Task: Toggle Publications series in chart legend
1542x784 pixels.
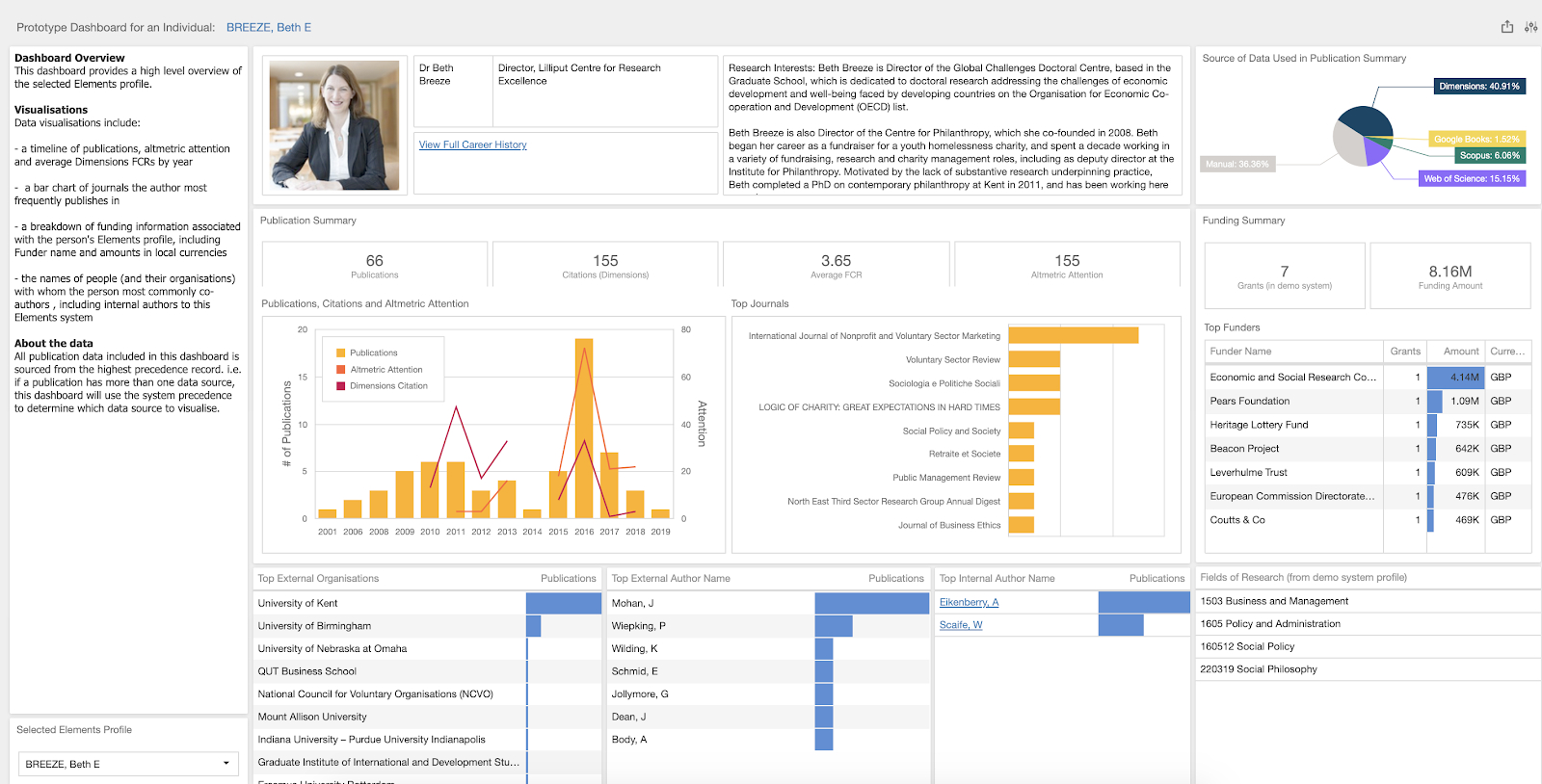Action: click(373, 353)
